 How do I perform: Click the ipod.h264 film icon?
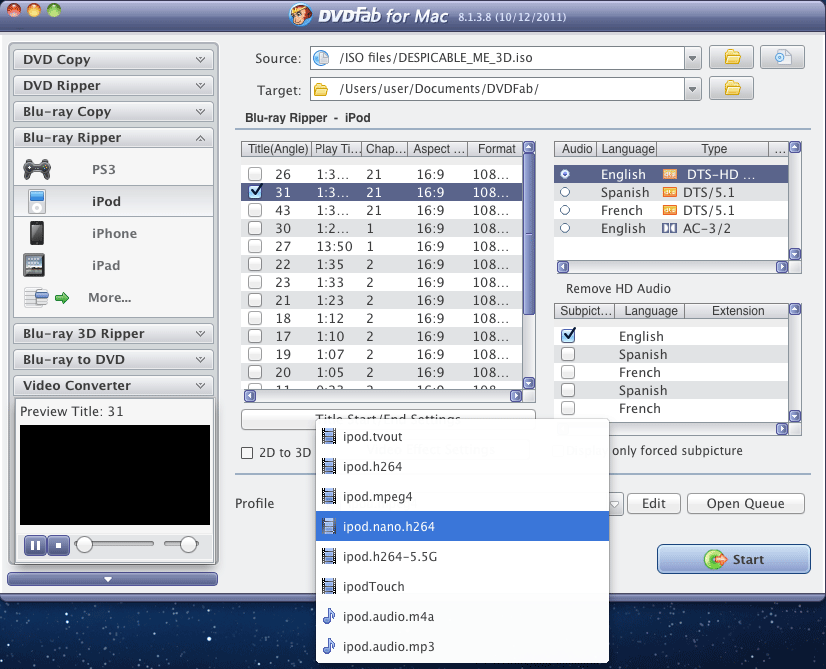(x=329, y=466)
